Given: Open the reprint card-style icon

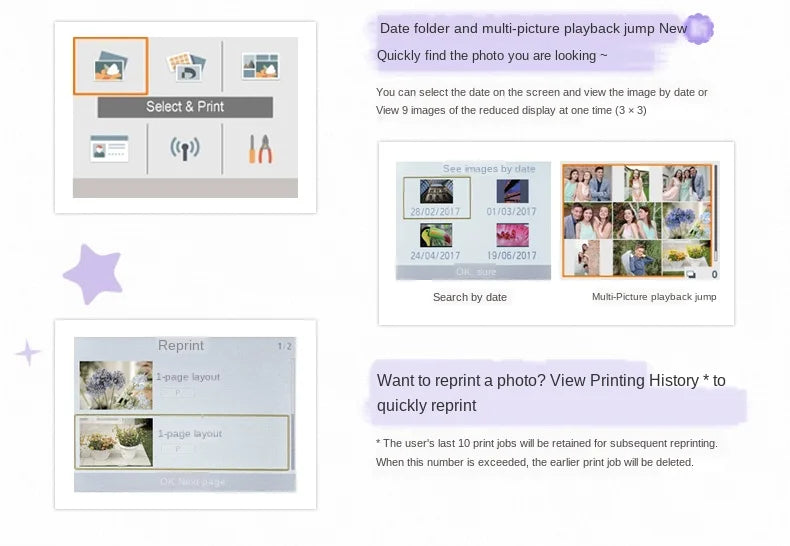Looking at the screenshot, I should [109, 148].
